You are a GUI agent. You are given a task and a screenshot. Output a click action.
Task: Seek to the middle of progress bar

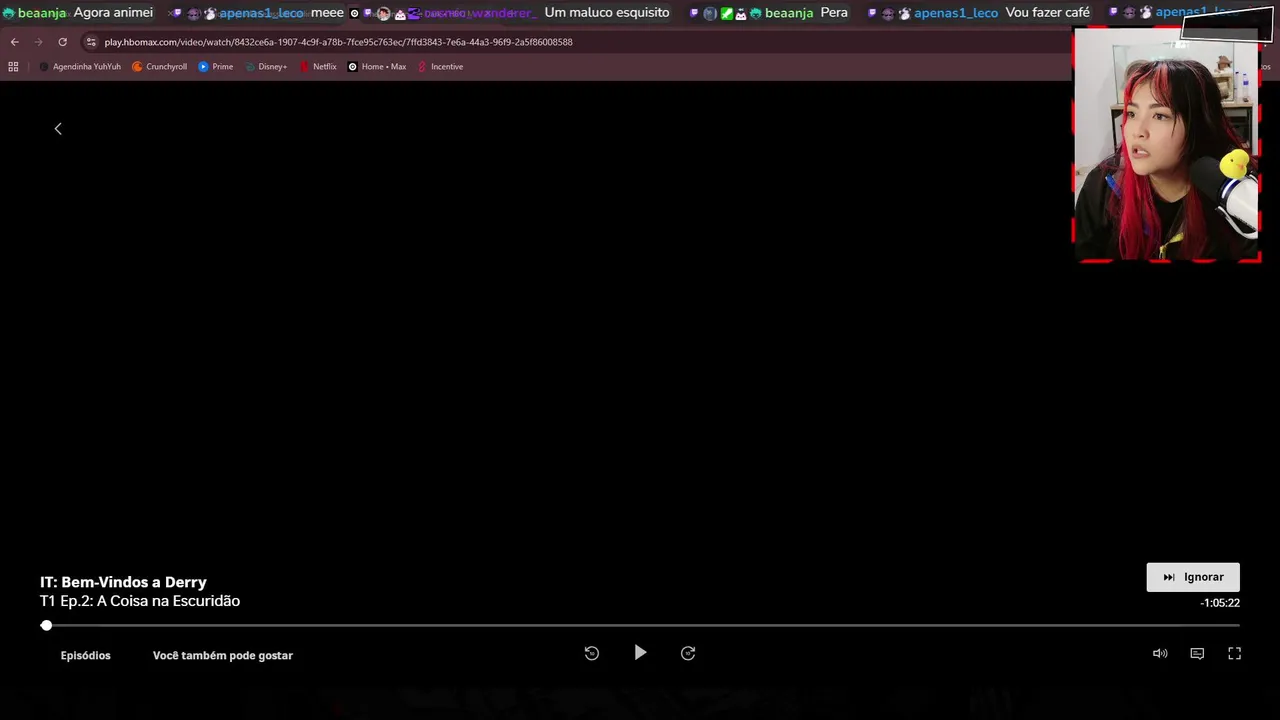[x=640, y=625]
